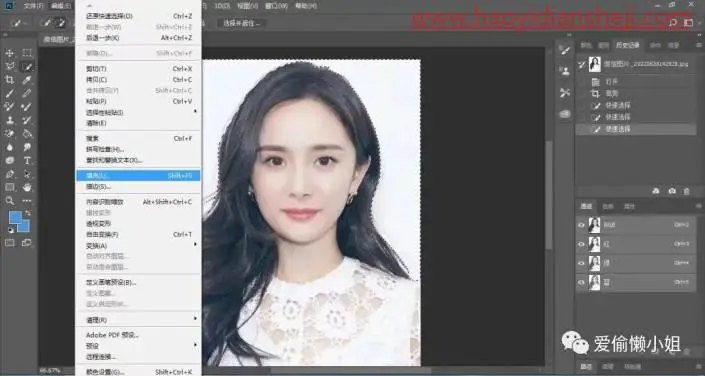
Task: Change the screen mode icon in toolbox
Action: coord(27,243)
